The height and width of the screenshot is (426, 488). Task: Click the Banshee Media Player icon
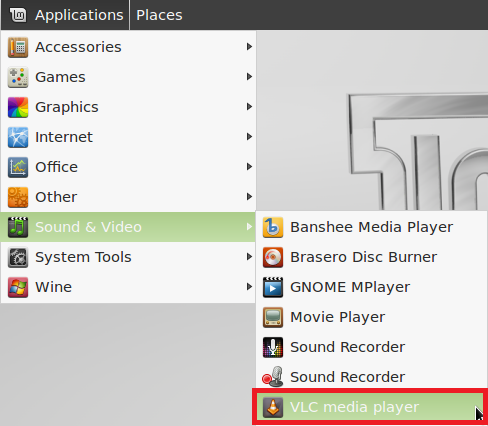(x=273, y=227)
